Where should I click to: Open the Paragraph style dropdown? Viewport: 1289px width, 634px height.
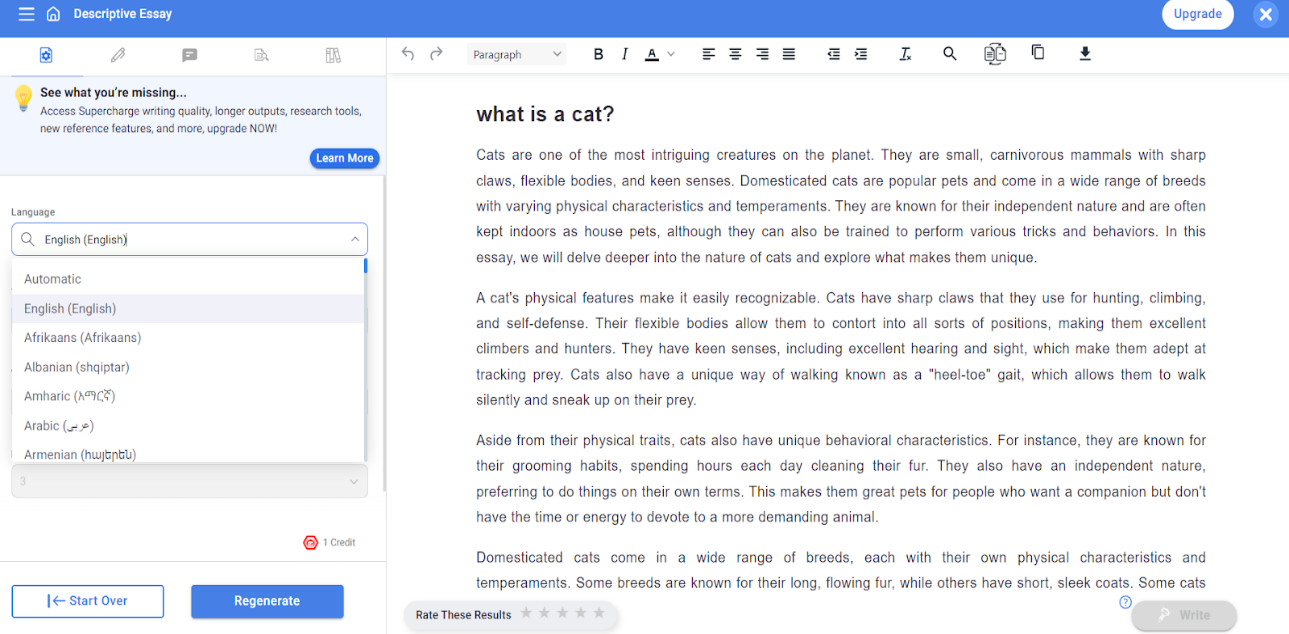pyautogui.click(x=517, y=54)
